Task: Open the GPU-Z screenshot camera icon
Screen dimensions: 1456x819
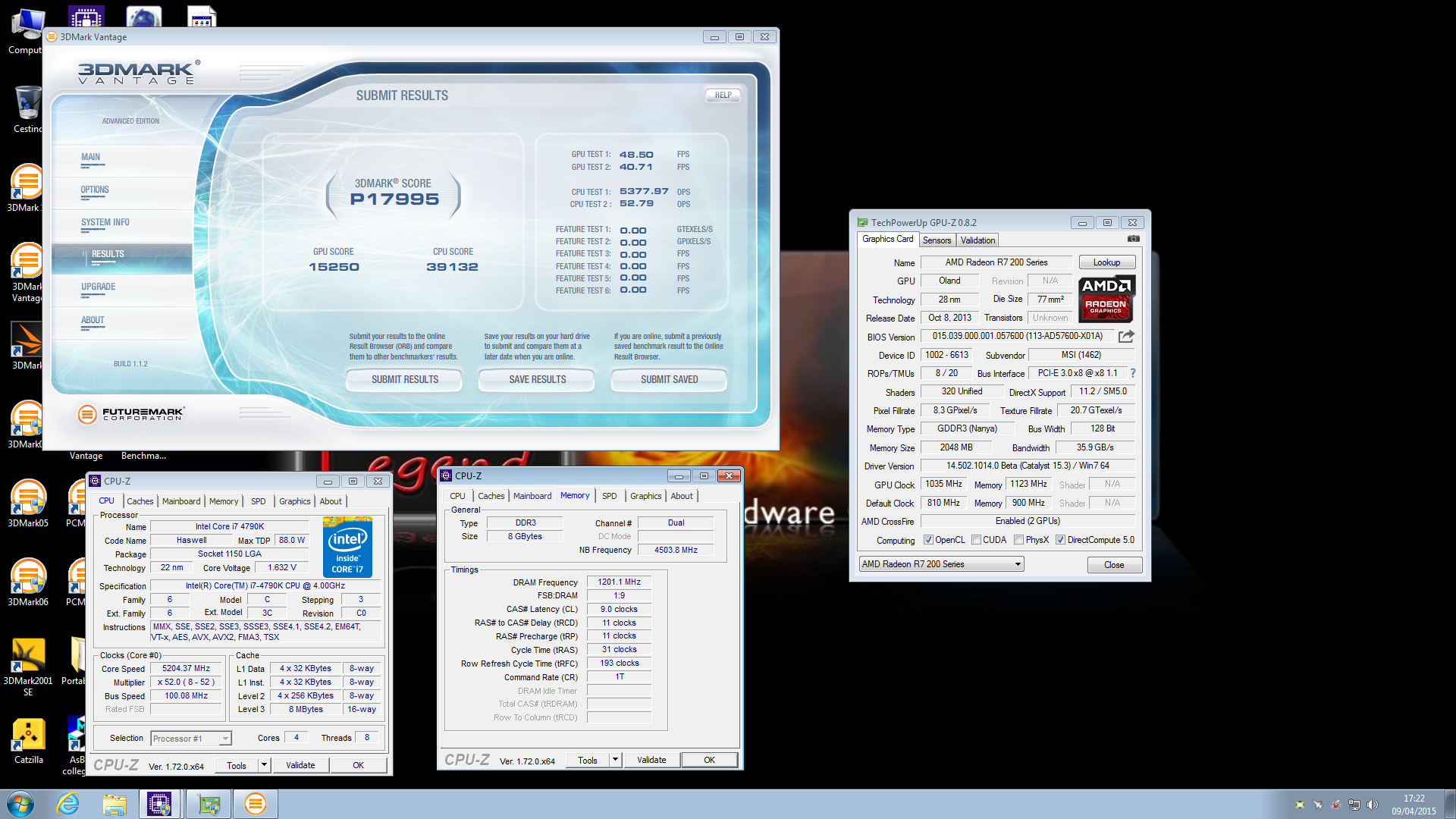Action: (x=1133, y=239)
